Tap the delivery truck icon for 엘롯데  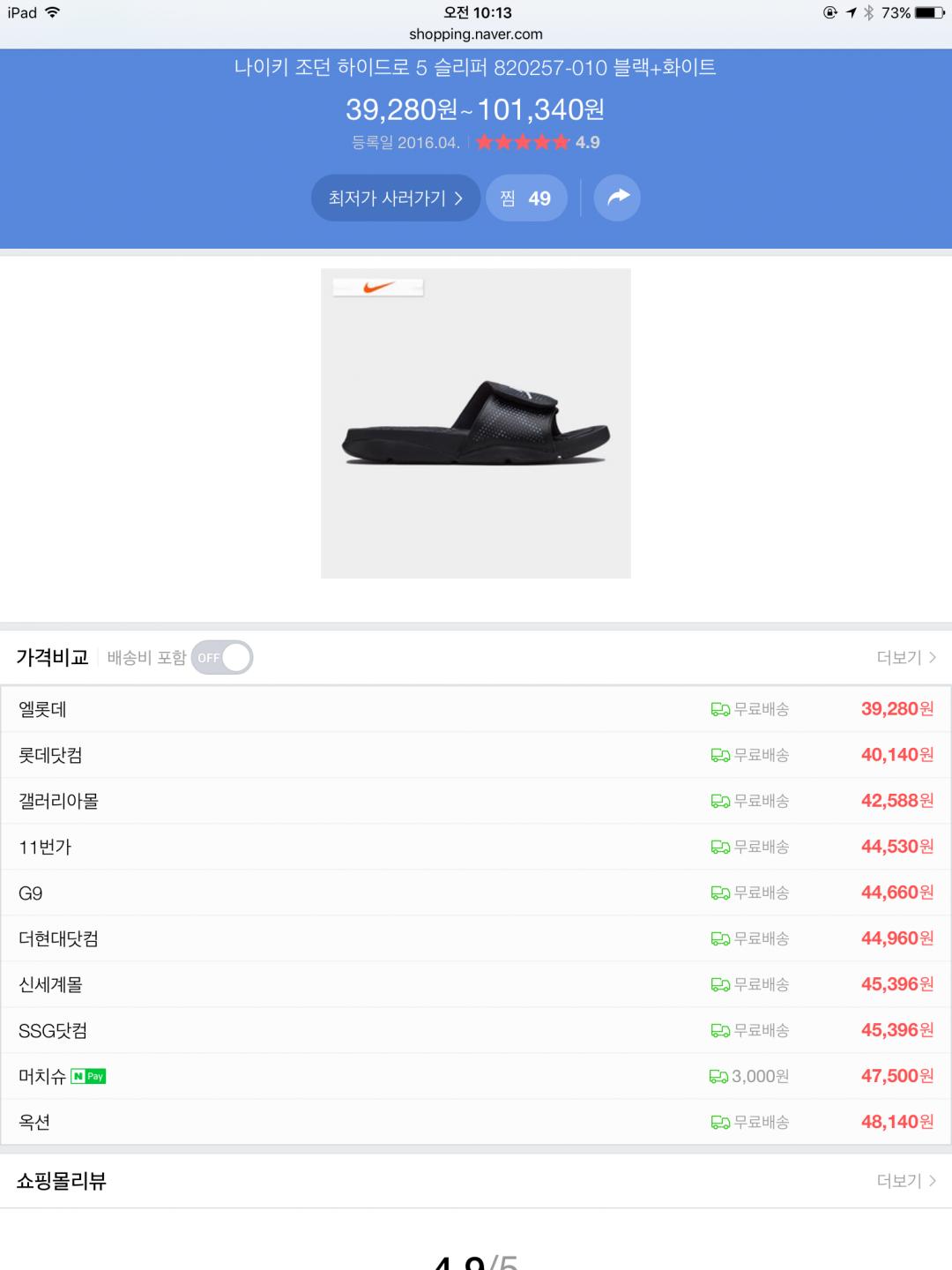(720, 710)
